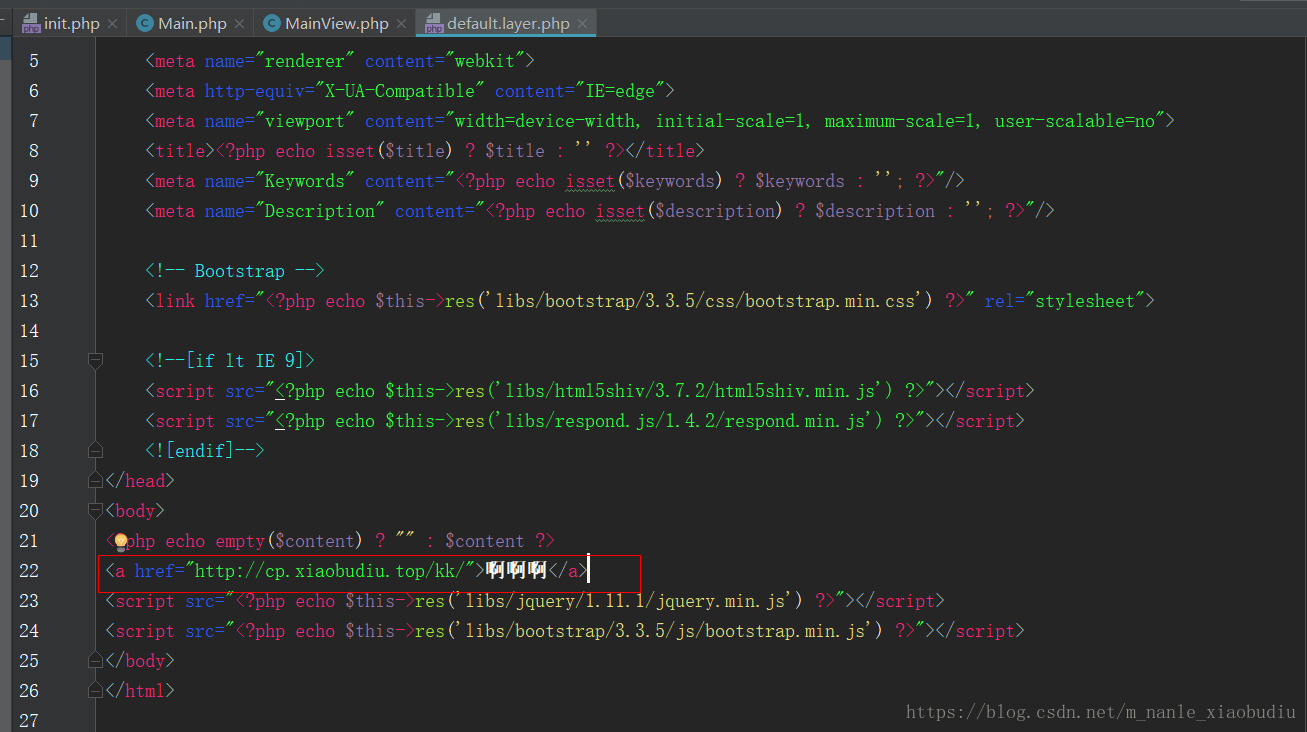Viewport: 1307px width, 732px height.
Task: Open the MainView.php editor tab
Action: point(337,23)
